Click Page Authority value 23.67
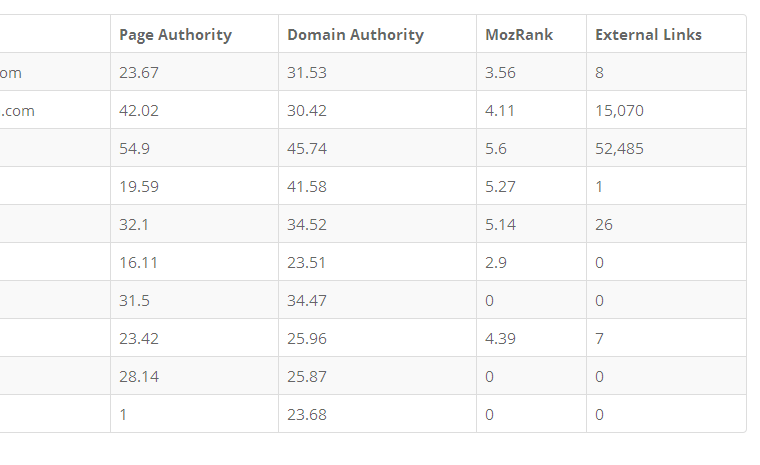The image size is (760, 465). click(138, 73)
